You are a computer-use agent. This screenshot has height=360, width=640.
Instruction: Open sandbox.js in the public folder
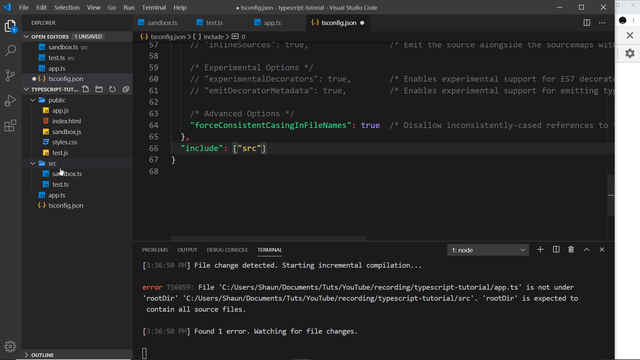tap(67, 132)
